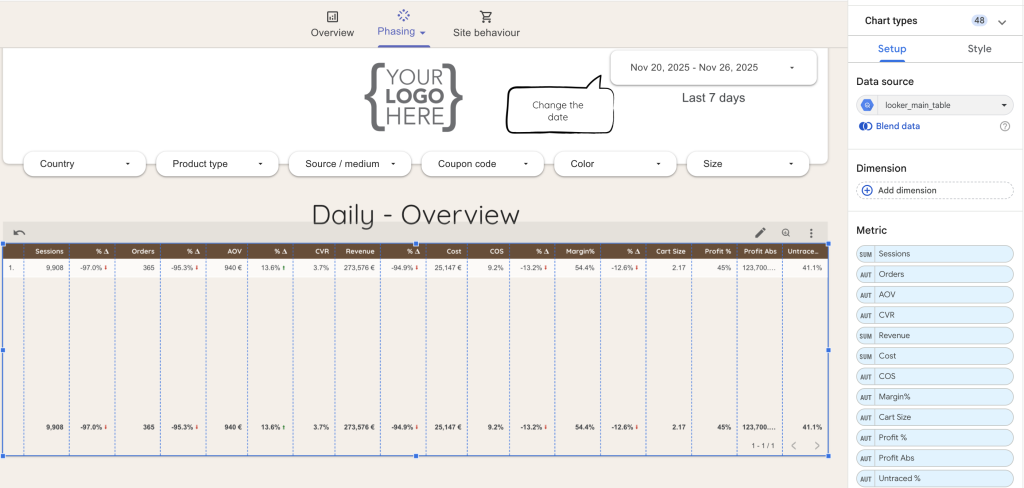The image size is (1024, 488).
Task: Click the SUM aggregation badge on Sessions metric
Action: [x=866, y=254]
